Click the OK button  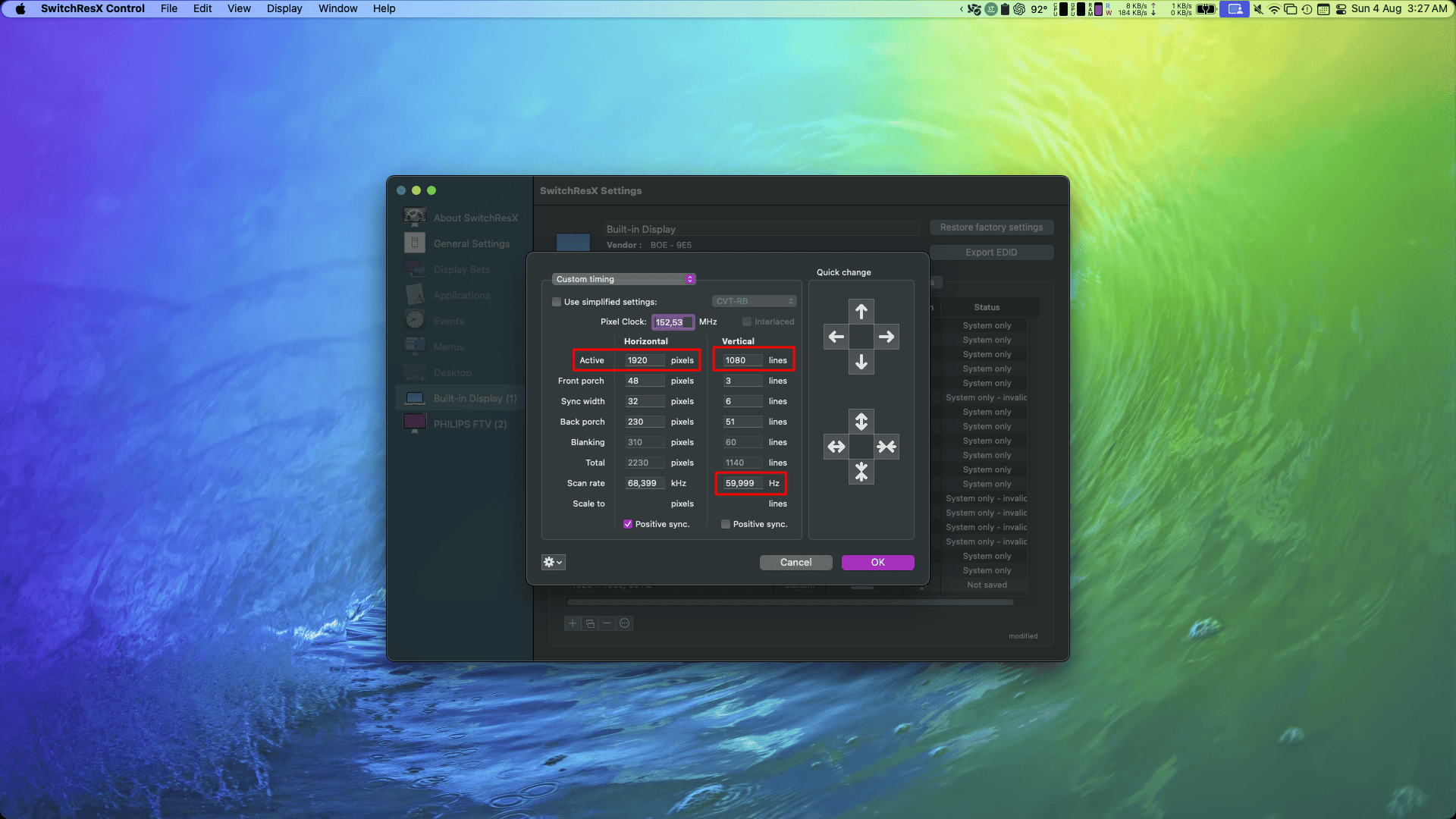tap(877, 562)
